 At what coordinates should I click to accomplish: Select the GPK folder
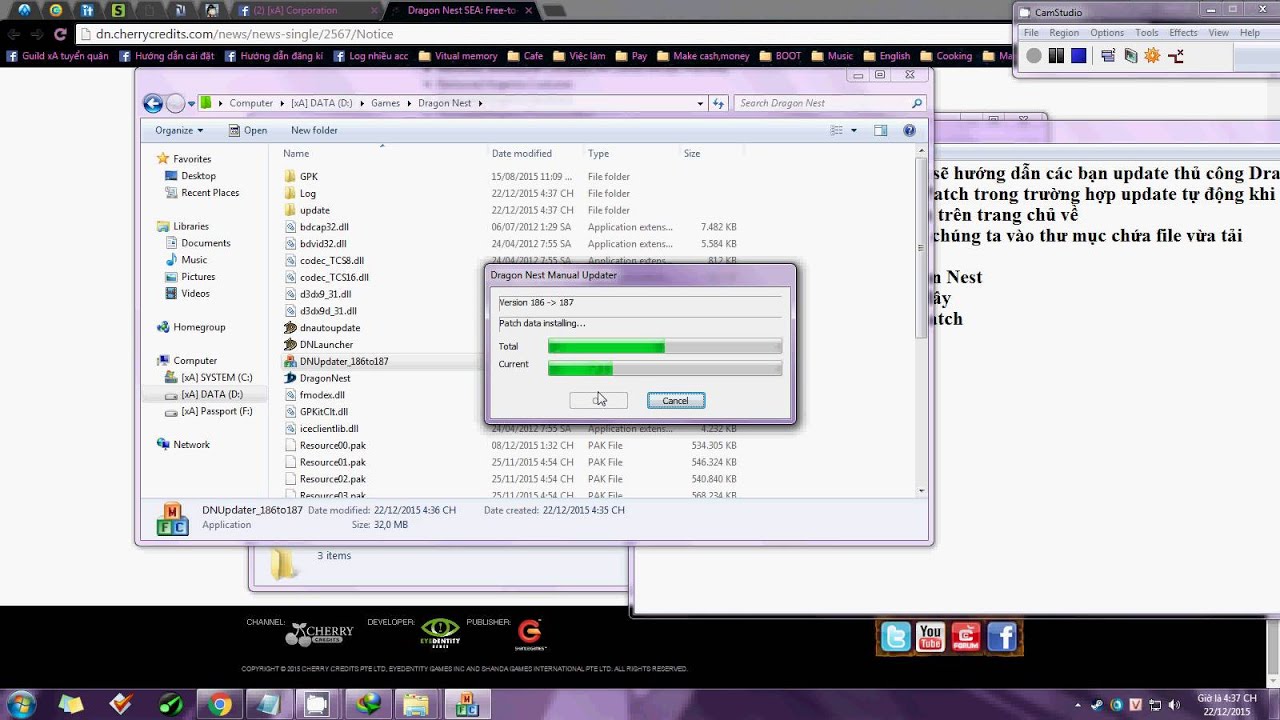[308, 177]
